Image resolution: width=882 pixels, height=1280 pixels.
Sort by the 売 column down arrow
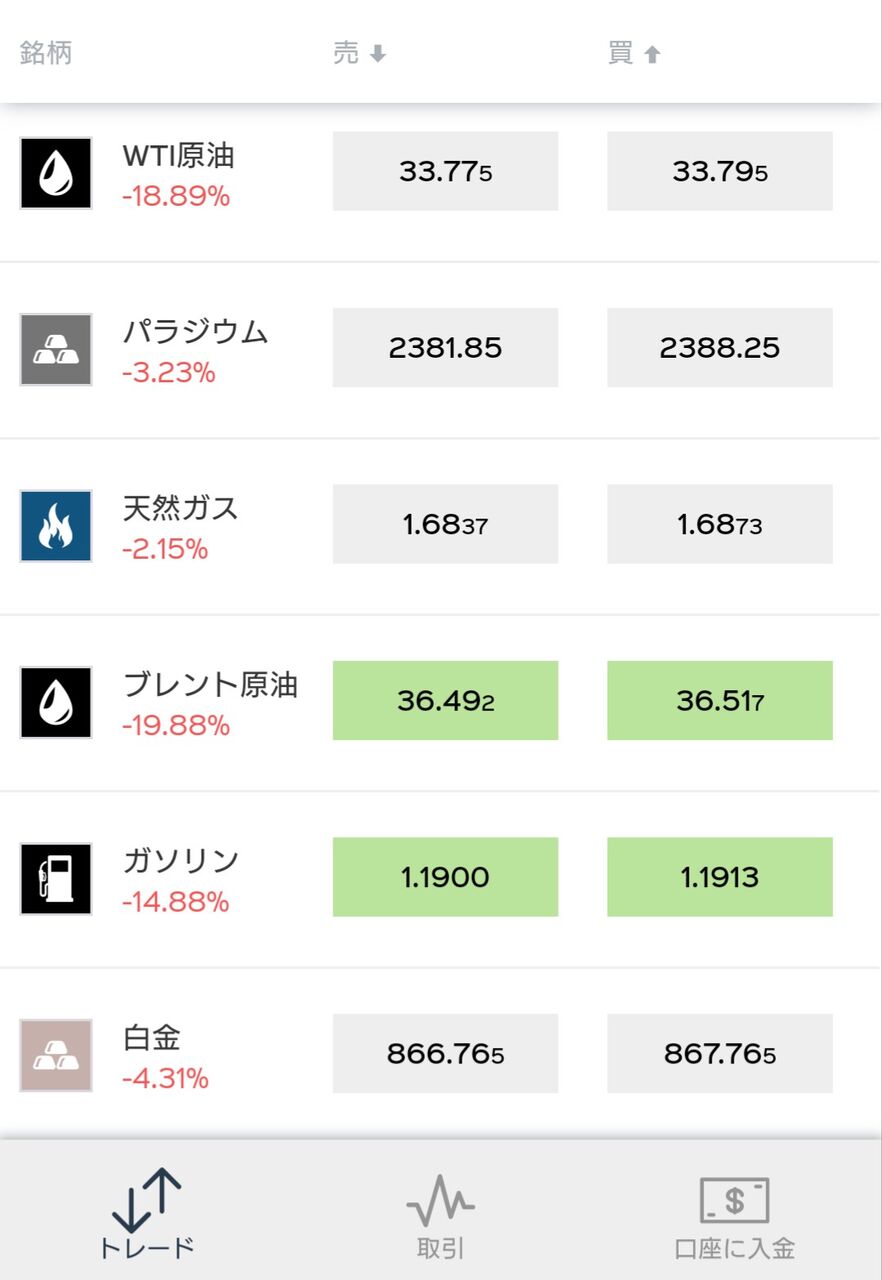pos(378,54)
